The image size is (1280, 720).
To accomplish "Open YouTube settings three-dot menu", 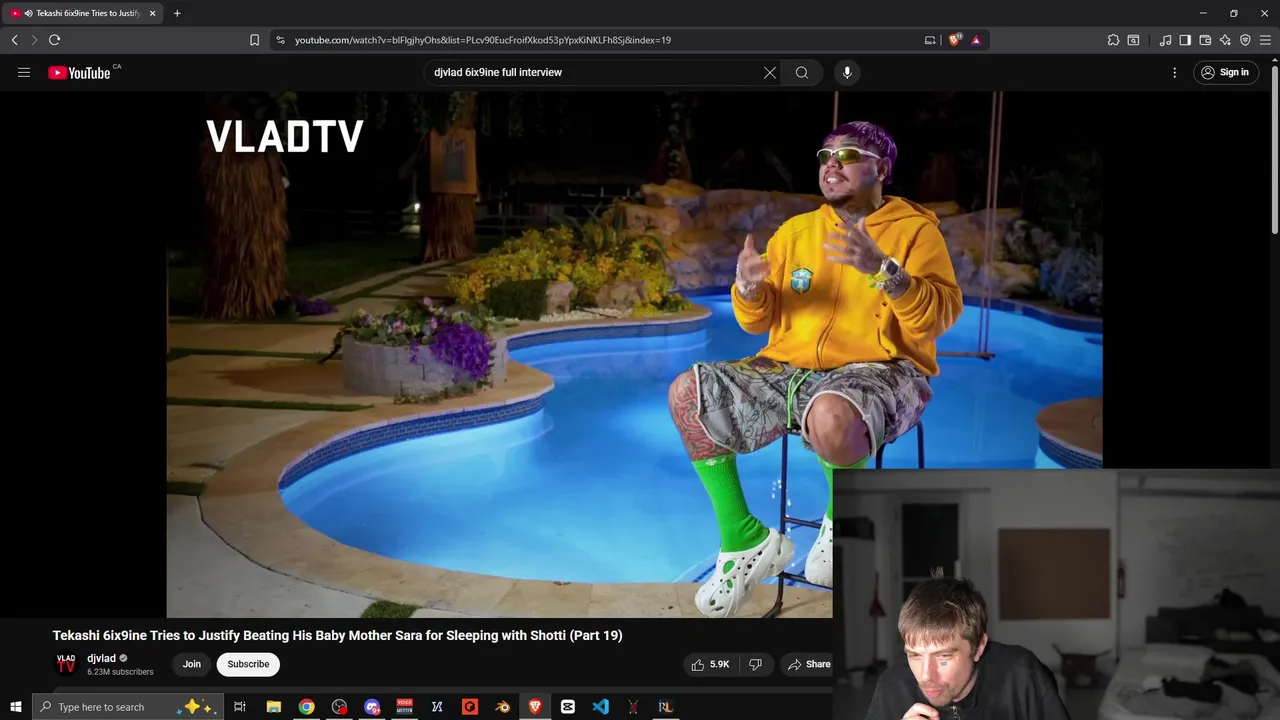I will (1175, 72).
